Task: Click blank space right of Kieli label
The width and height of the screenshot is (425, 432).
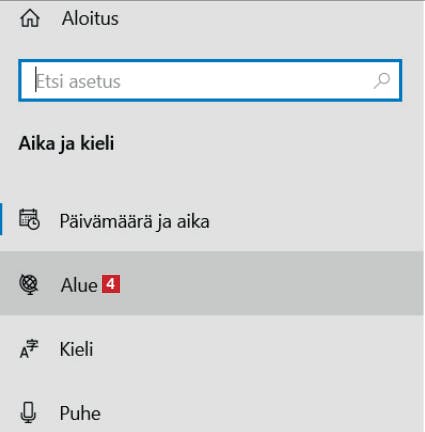Action: pos(253,349)
